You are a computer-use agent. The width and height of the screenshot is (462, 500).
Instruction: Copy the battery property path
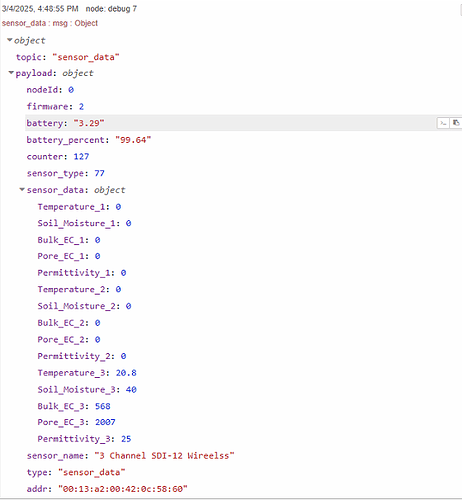point(443,123)
